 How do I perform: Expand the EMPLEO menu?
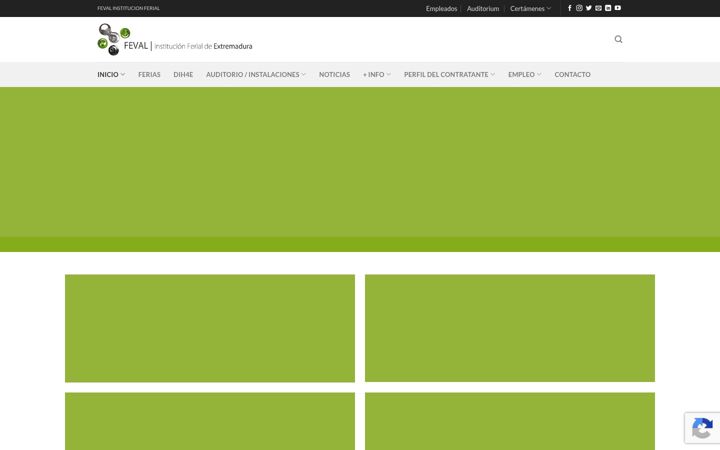click(x=524, y=74)
